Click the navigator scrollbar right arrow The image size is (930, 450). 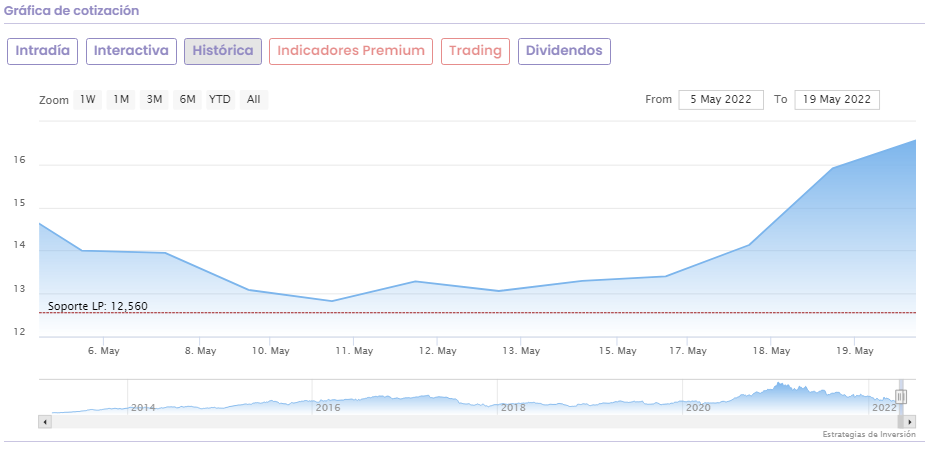point(911,422)
